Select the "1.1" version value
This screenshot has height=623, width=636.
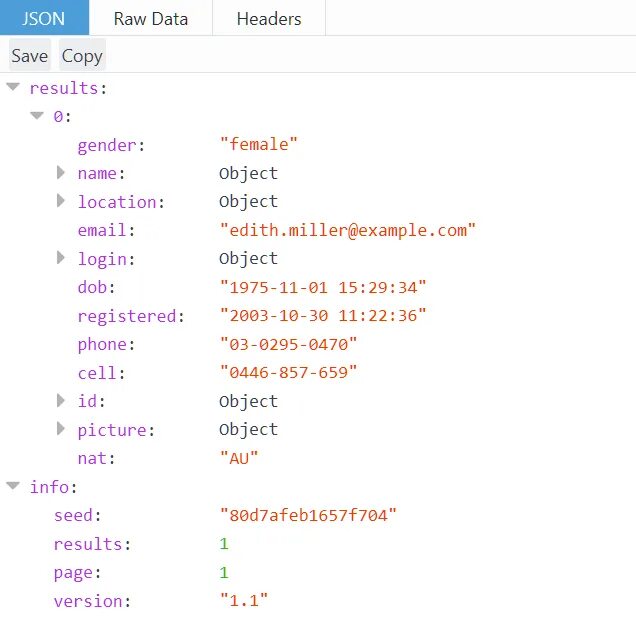244,600
